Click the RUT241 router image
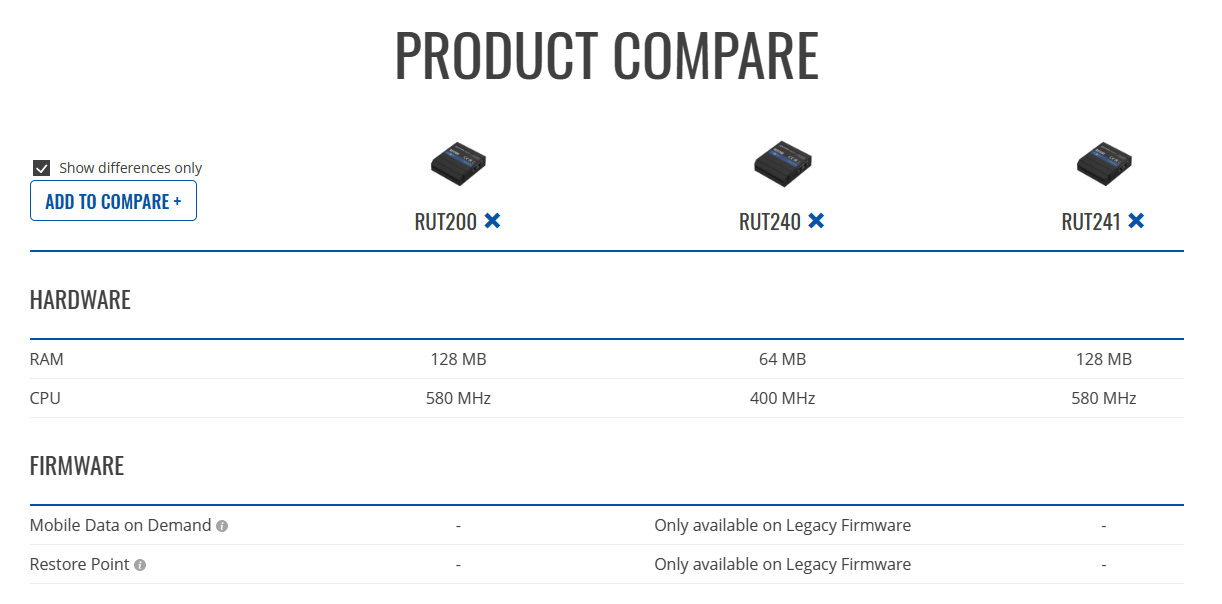The height and width of the screenshot is (604, 1222). (x=1103, y=162)
